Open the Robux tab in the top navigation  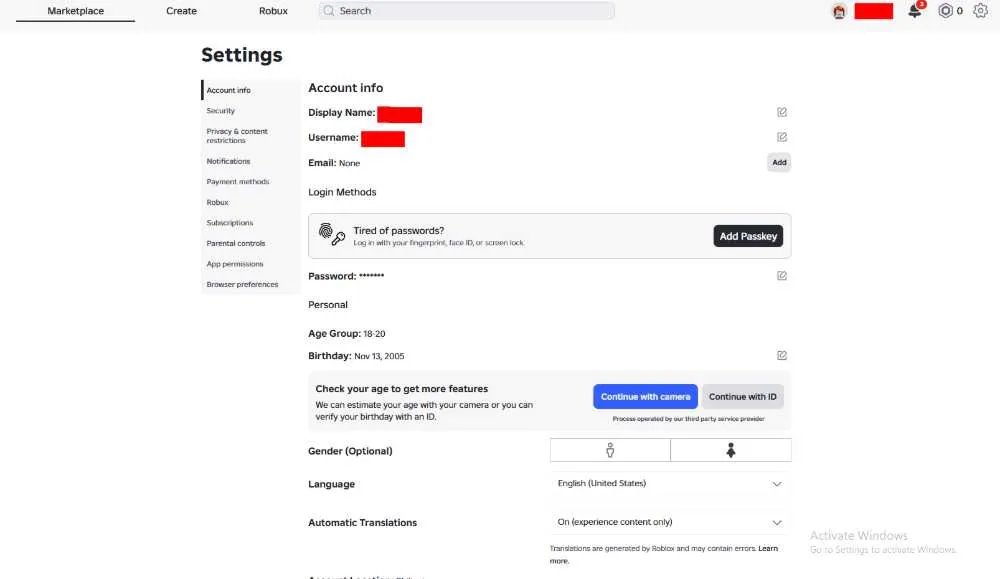click(273, 11)
